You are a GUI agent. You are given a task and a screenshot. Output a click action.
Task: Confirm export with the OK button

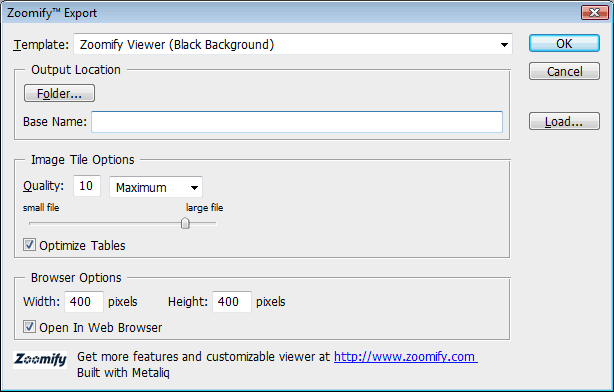coord(564,43)
